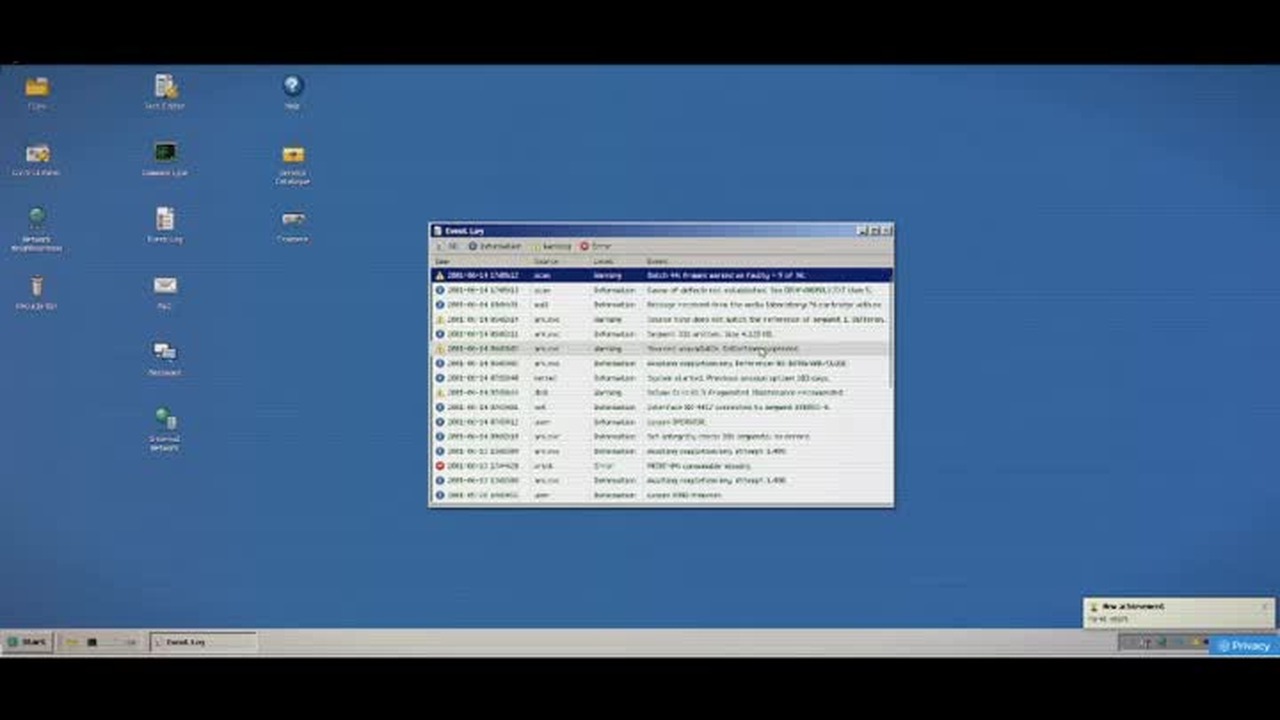Select the log row with source kernel
Screen dimensions: 1280x720
click(x=660, y=378)
